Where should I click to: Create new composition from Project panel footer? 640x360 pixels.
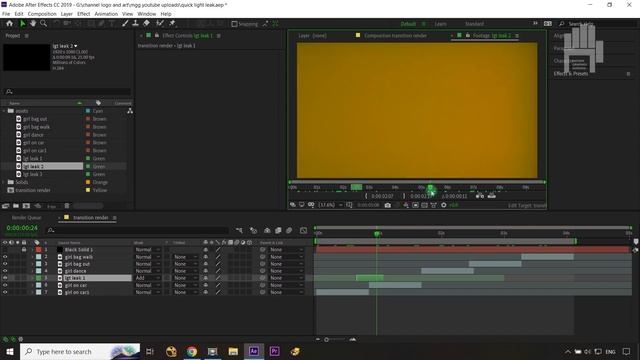[27, 206]
